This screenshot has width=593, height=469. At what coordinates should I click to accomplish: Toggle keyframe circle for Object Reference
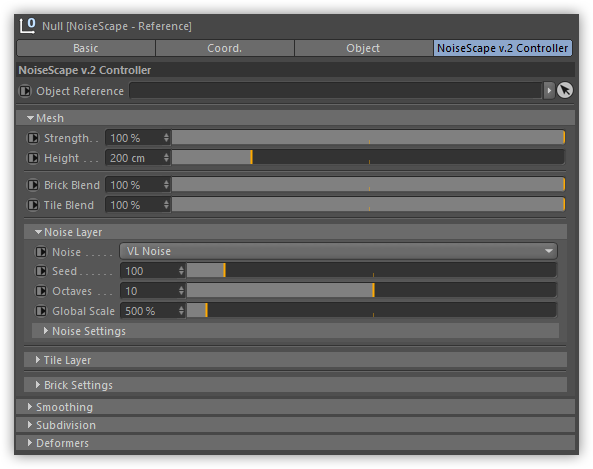tap(25, 91)
